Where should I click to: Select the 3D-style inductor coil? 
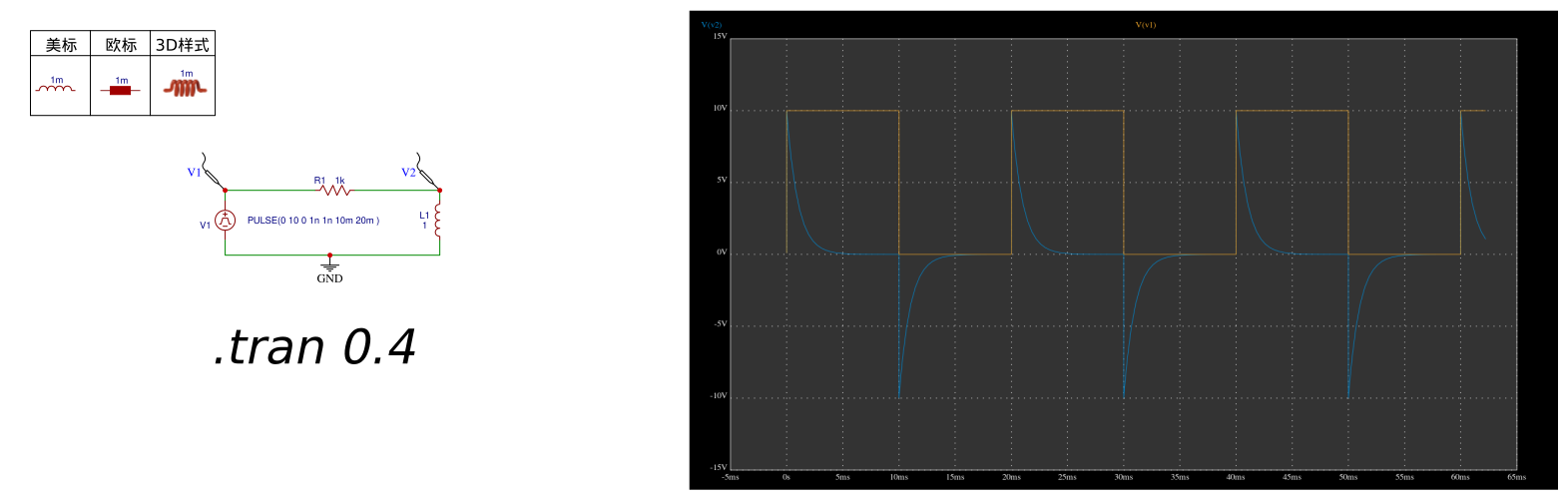185,88
